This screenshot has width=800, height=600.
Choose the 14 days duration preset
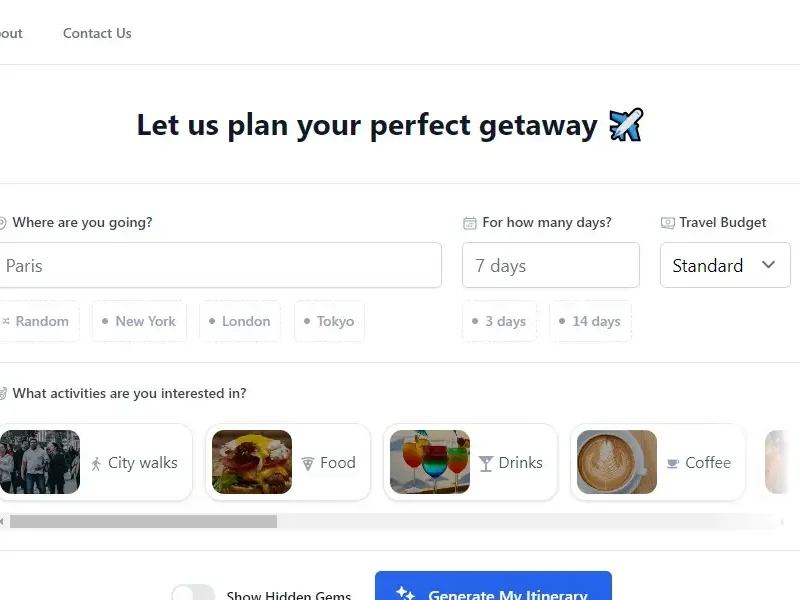[x=590, y=321]
